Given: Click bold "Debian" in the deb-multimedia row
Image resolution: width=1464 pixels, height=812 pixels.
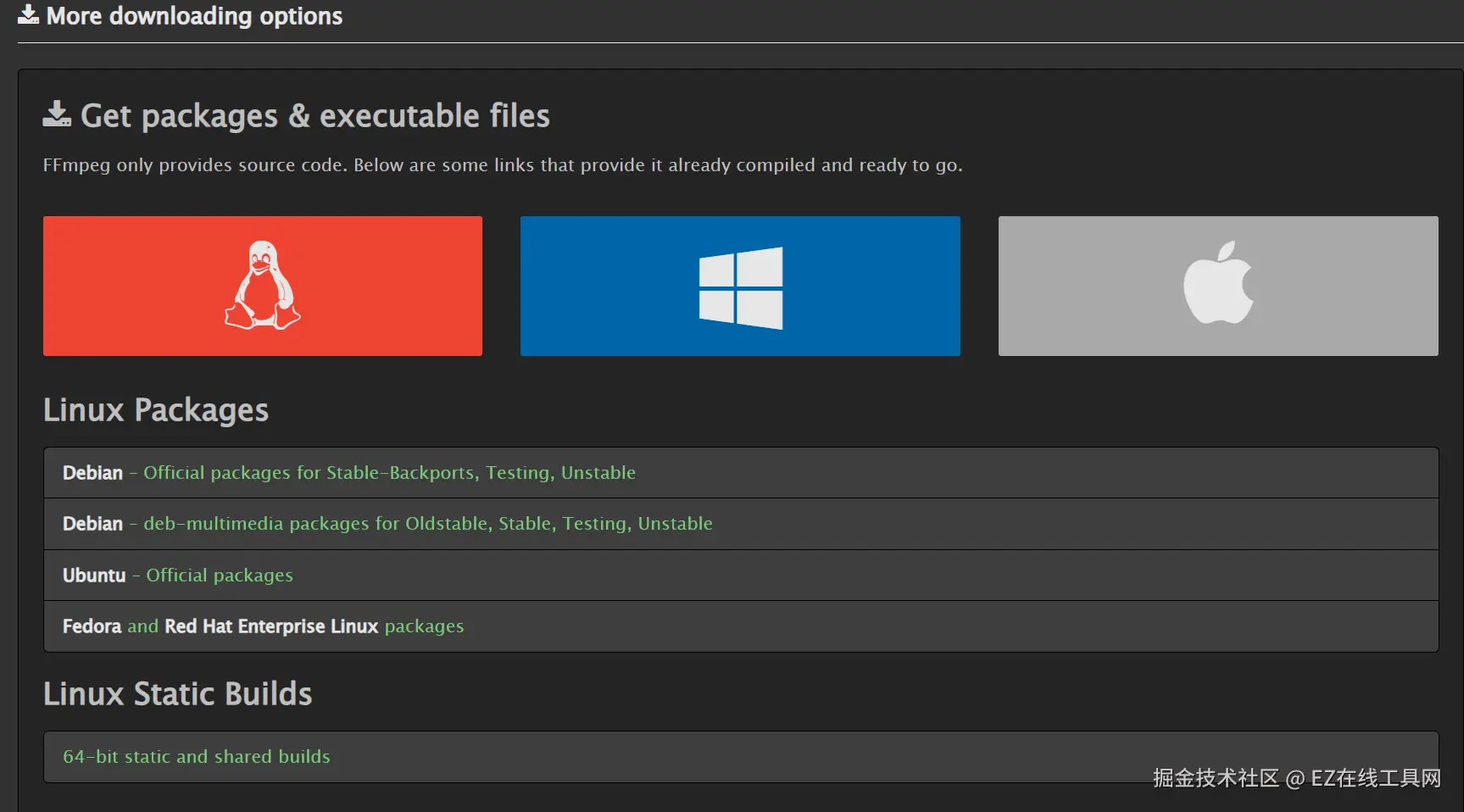Looking at the screenshot, I should pyautogui.click(x=92, y=524).
